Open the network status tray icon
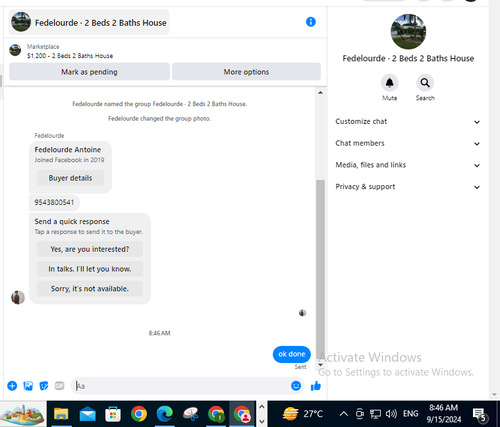This screenshot has width=500, height=427. point(375,414)
